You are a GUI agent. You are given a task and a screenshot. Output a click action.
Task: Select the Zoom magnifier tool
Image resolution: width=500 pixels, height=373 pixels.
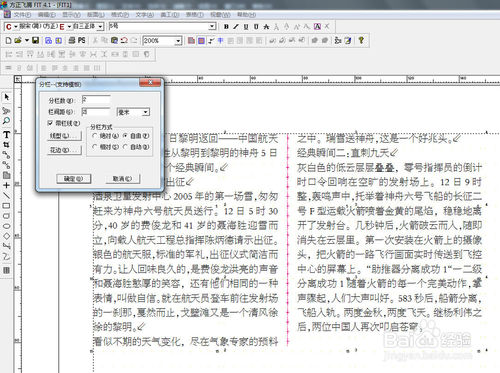(x=6, y=120)
